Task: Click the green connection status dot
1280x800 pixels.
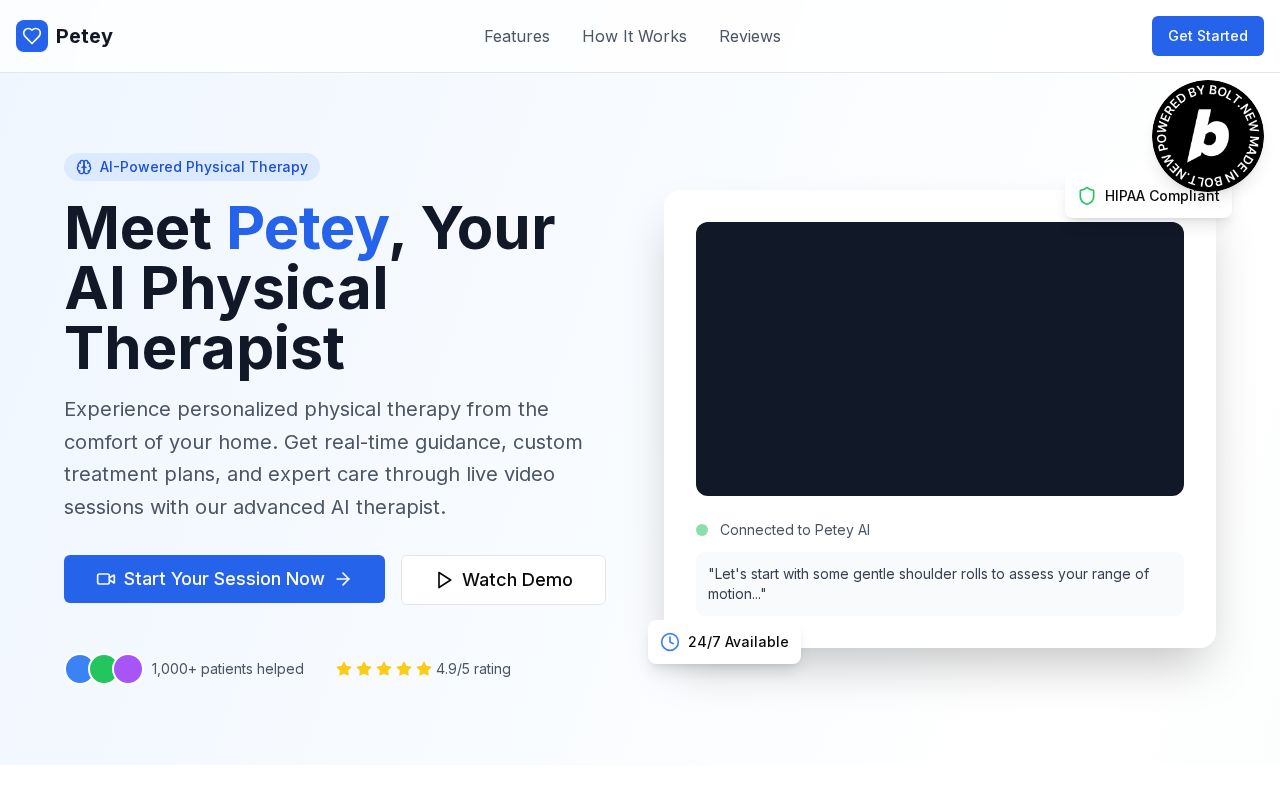Action: (702, 530)
